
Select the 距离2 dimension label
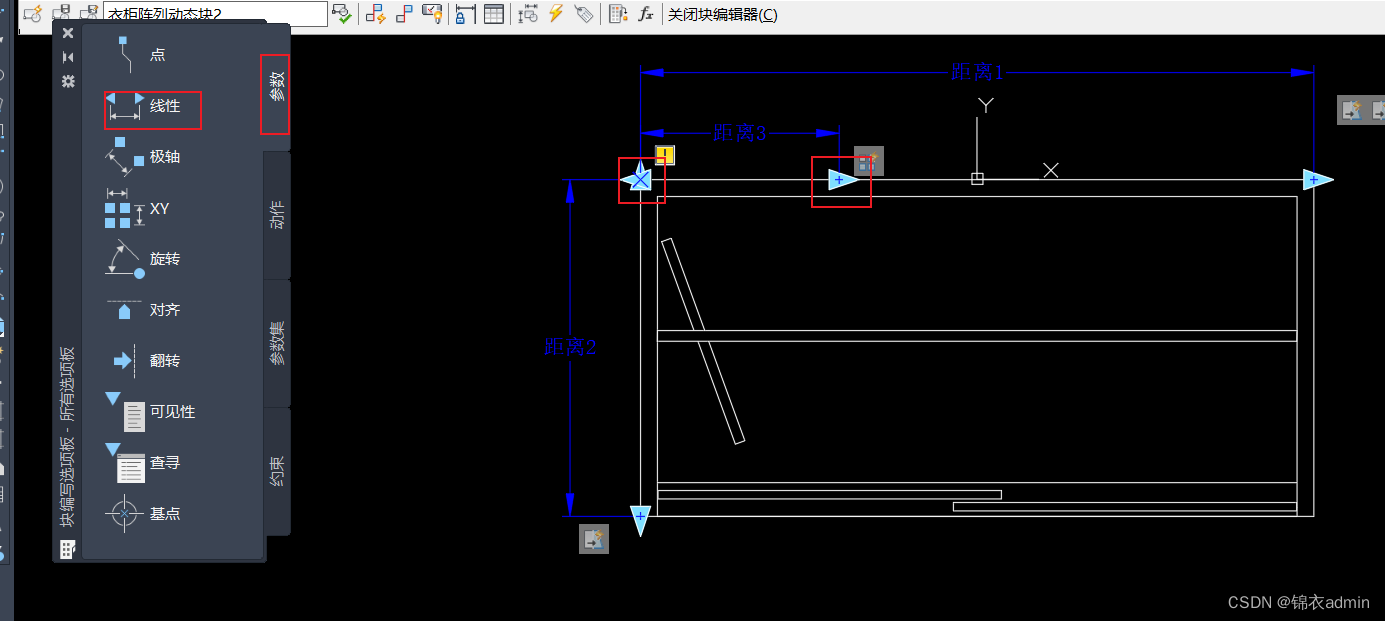pos(570,347)
